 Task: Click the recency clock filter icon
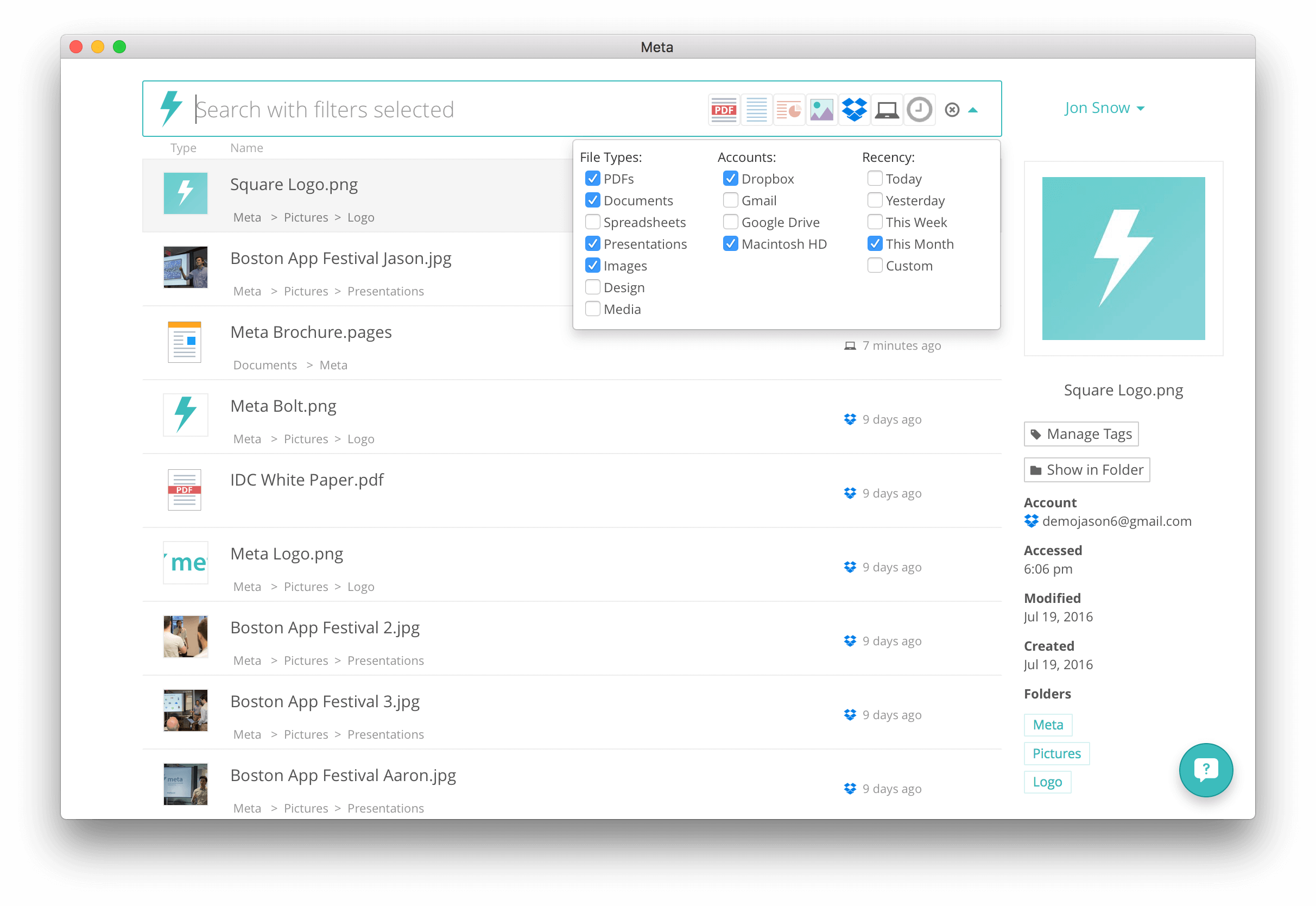(919, 110)
